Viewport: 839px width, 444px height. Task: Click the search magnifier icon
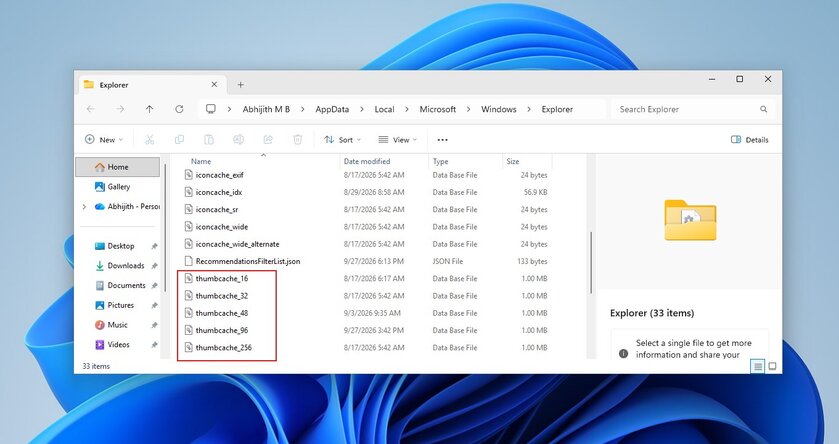pyautogui.click(x=764, y=109)
